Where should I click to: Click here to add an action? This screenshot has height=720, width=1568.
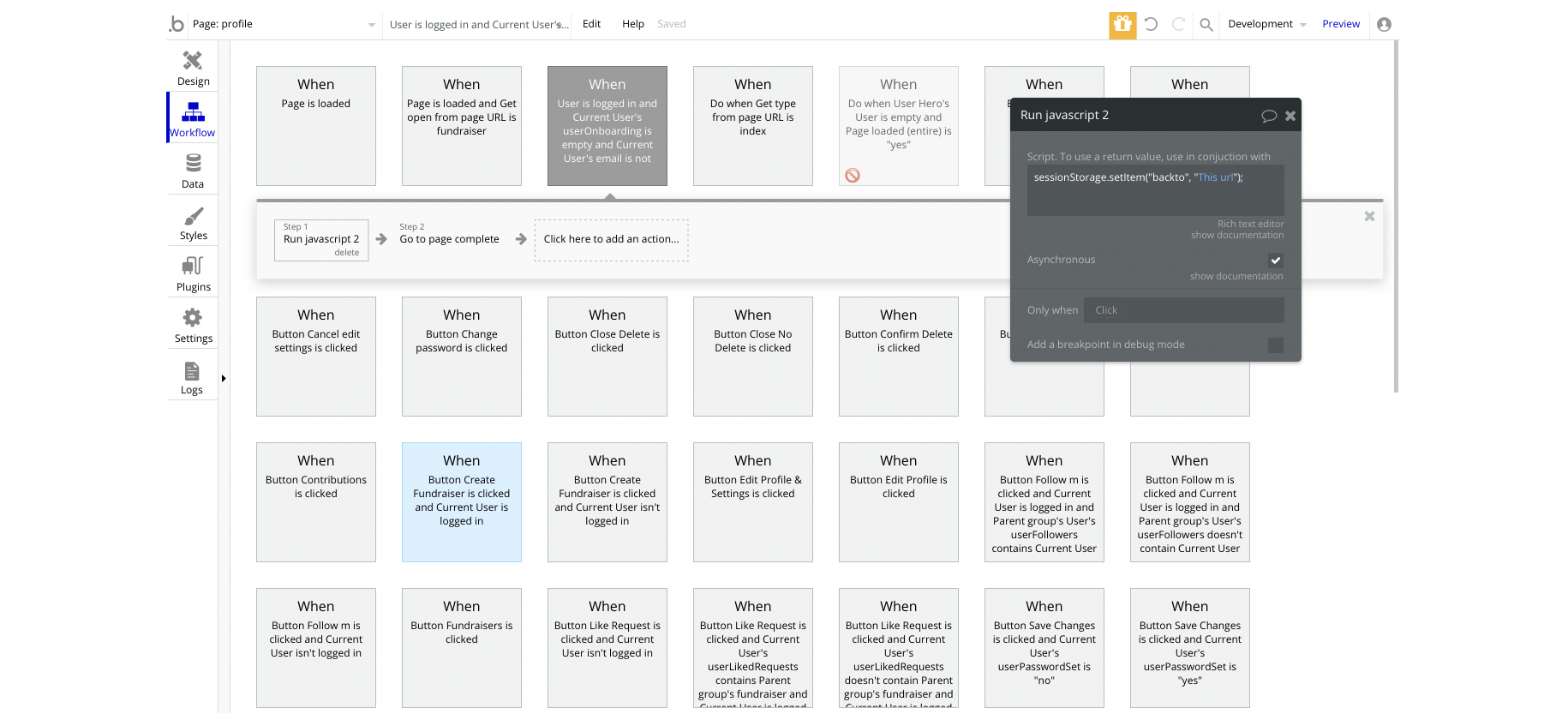pyautogui.click(x=611, y=239)
